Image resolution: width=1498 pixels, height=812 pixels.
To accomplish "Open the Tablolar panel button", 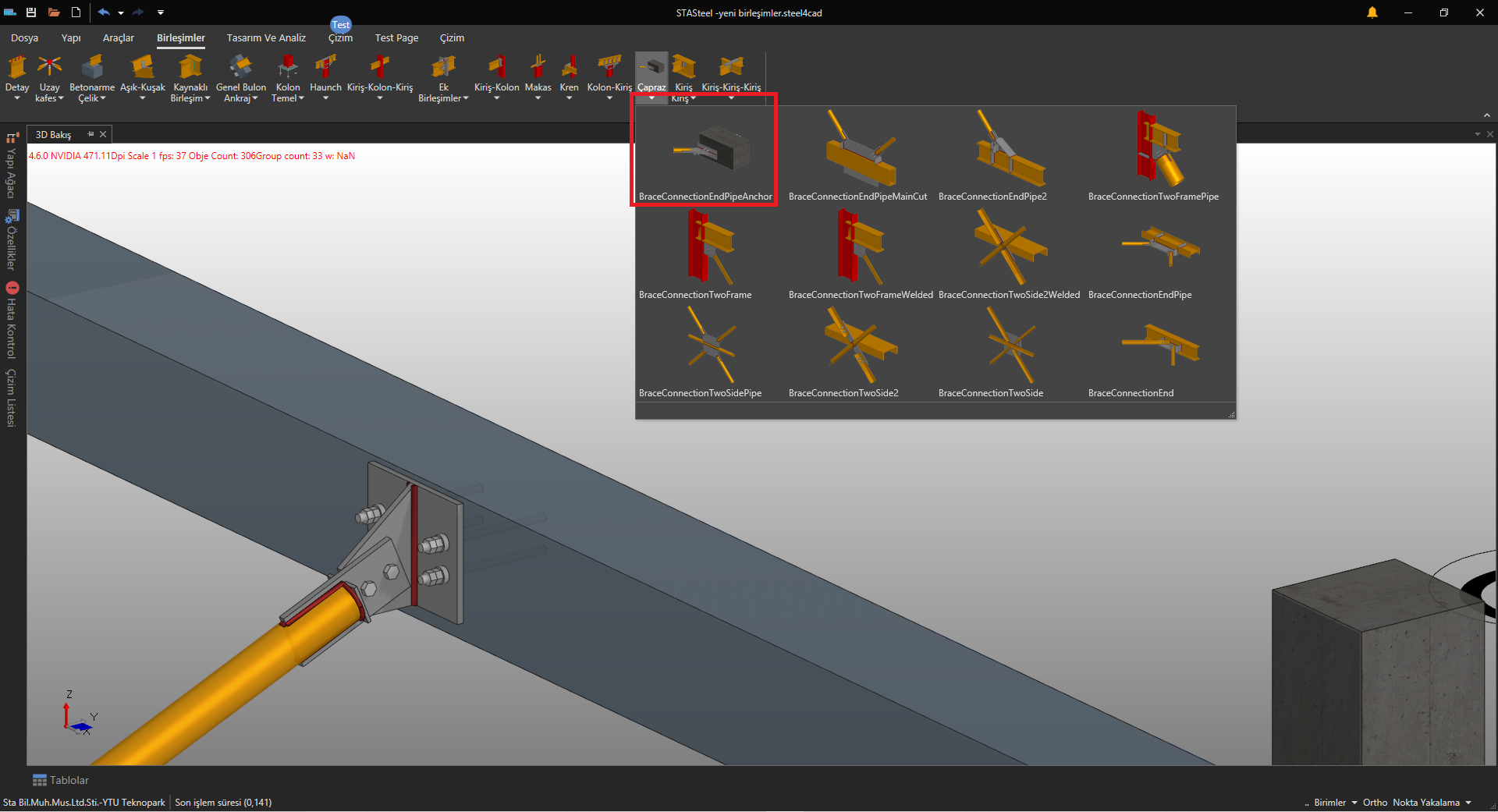I will 60,780.
